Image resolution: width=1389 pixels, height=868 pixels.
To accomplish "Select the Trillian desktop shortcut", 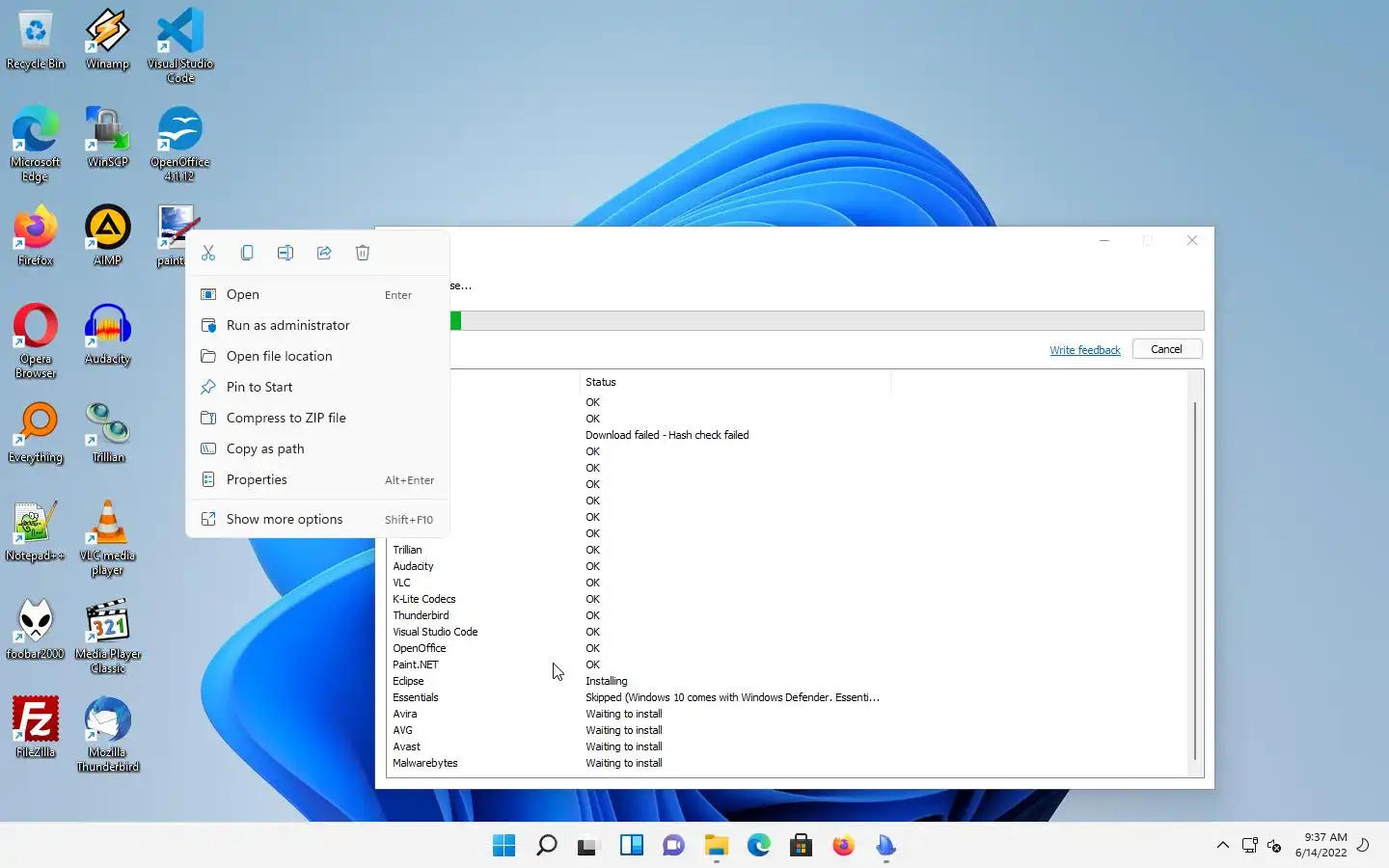I will [x=107, y=433].
